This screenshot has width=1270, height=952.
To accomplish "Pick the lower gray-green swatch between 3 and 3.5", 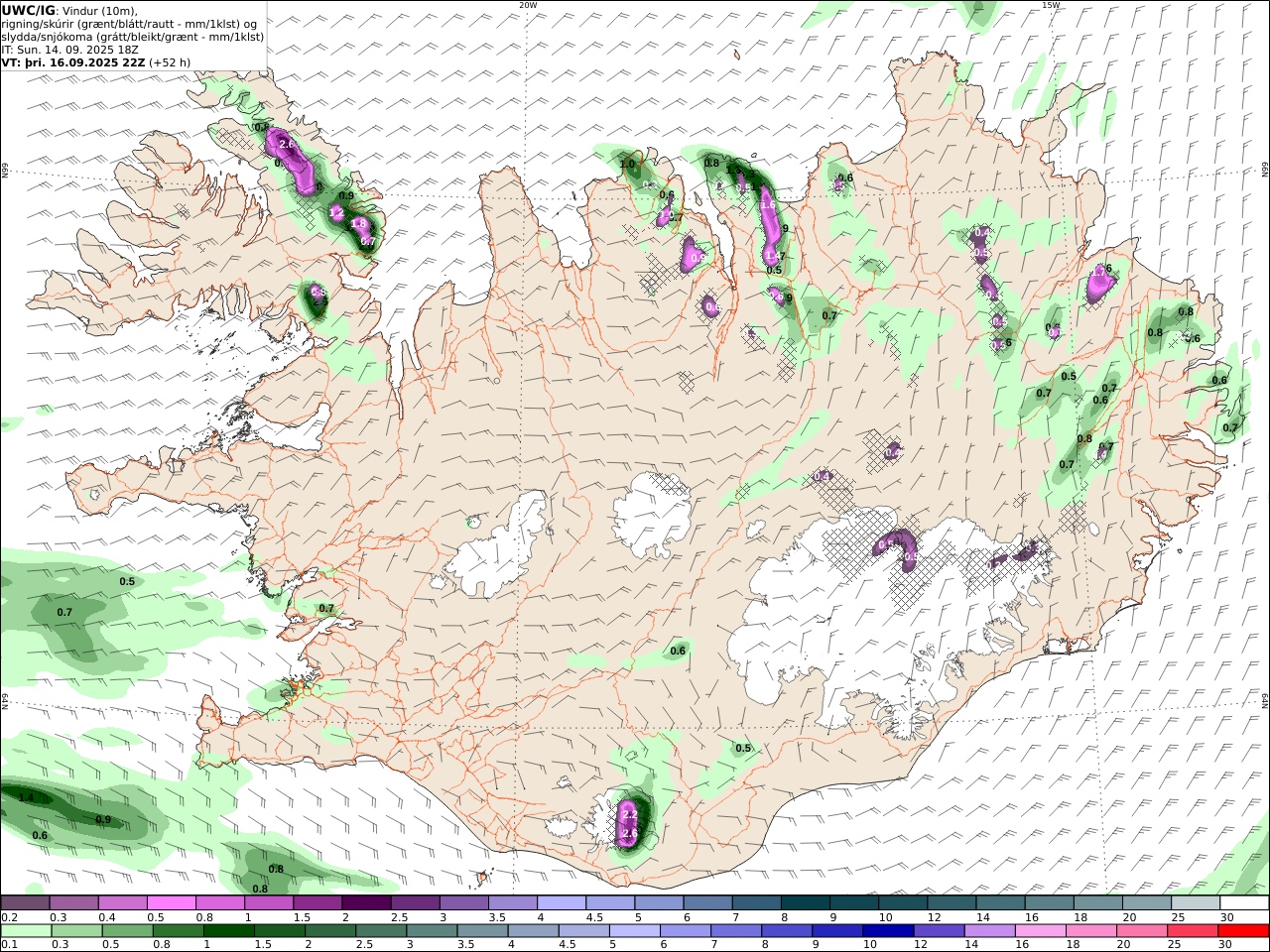I will (431, 930).
